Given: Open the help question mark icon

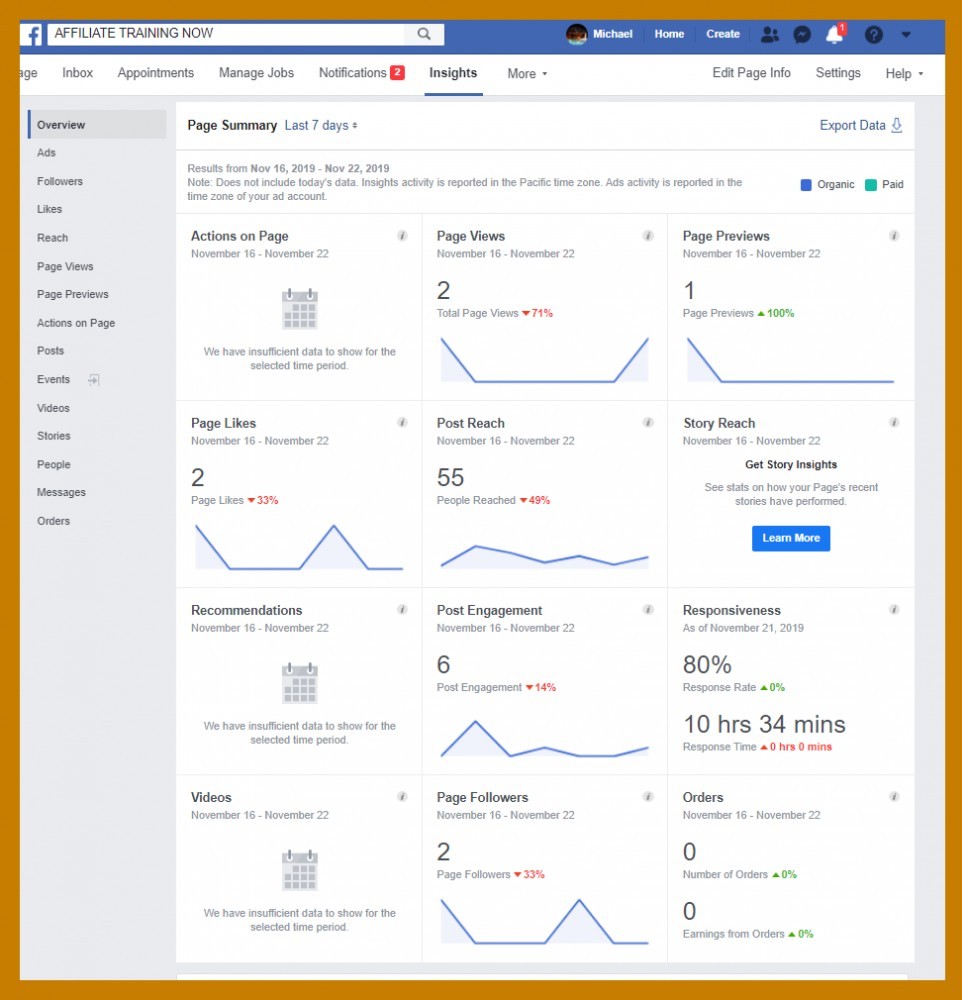Looking at the screenshot, I should coord(873,34).
